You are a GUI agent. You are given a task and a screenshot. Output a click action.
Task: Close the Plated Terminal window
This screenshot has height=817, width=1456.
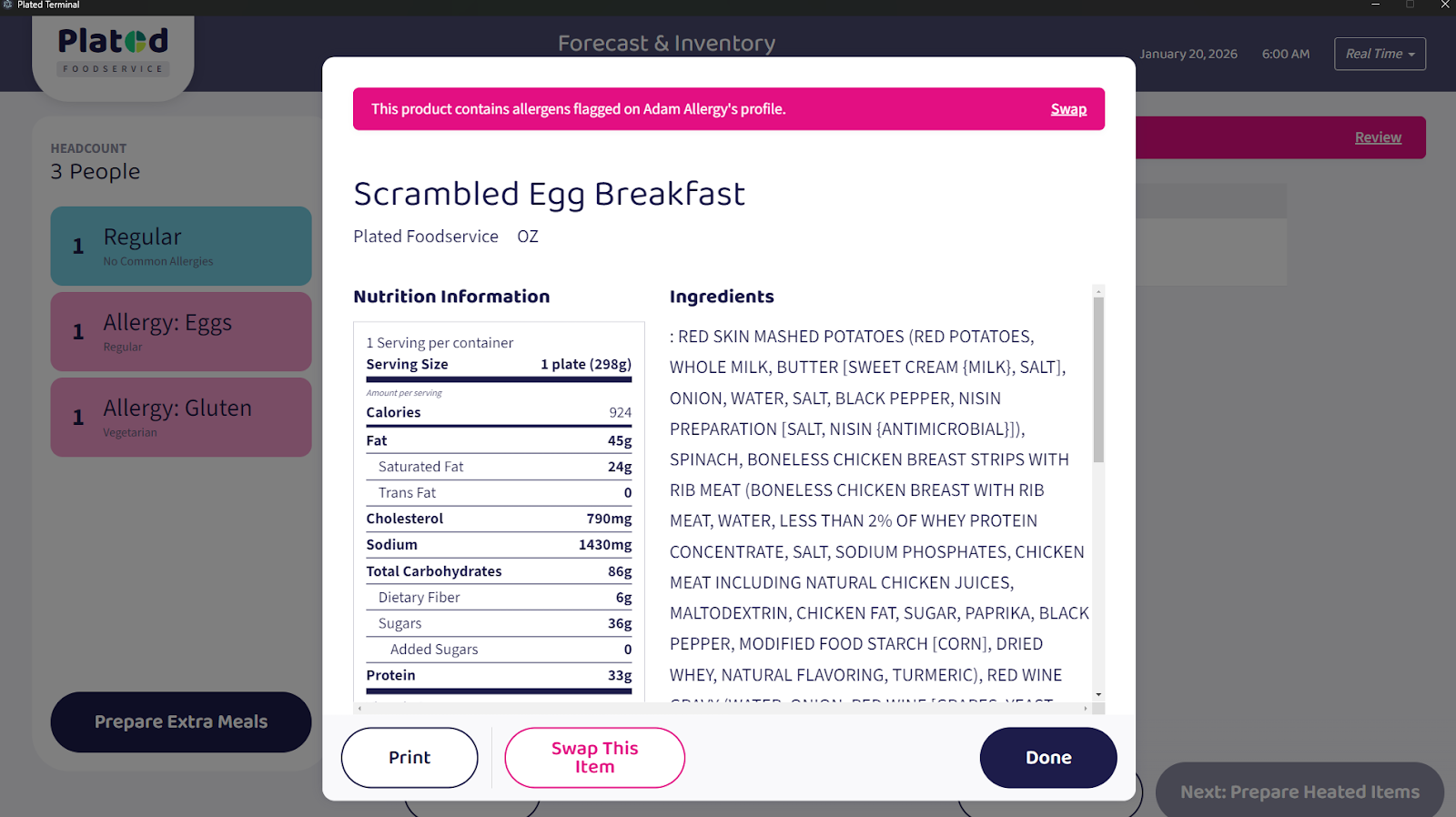pyautogui.click(x=1444, y=5)
